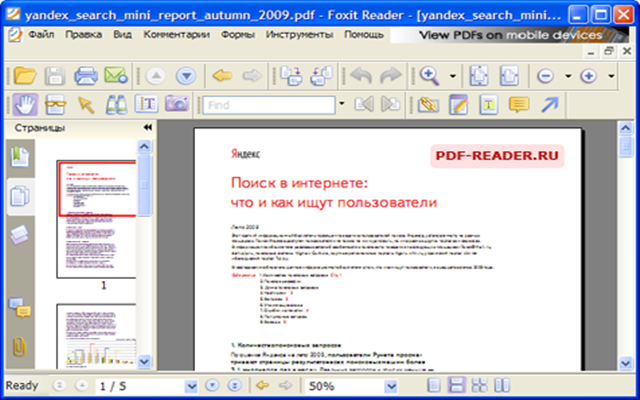Print the document with printer icon
Viewport: 640px width, 400px height.
86,76
